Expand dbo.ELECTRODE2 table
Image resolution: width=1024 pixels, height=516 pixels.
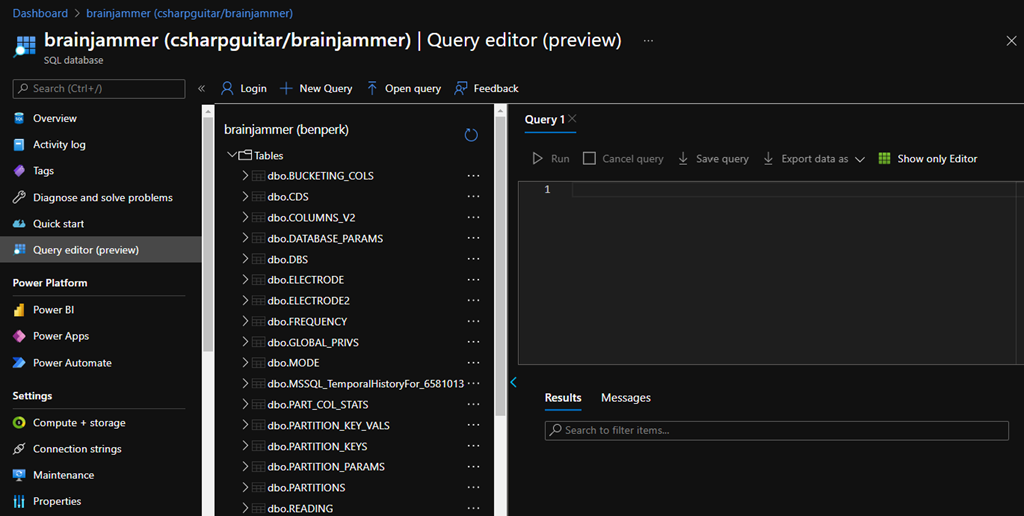tap(246, 300)
